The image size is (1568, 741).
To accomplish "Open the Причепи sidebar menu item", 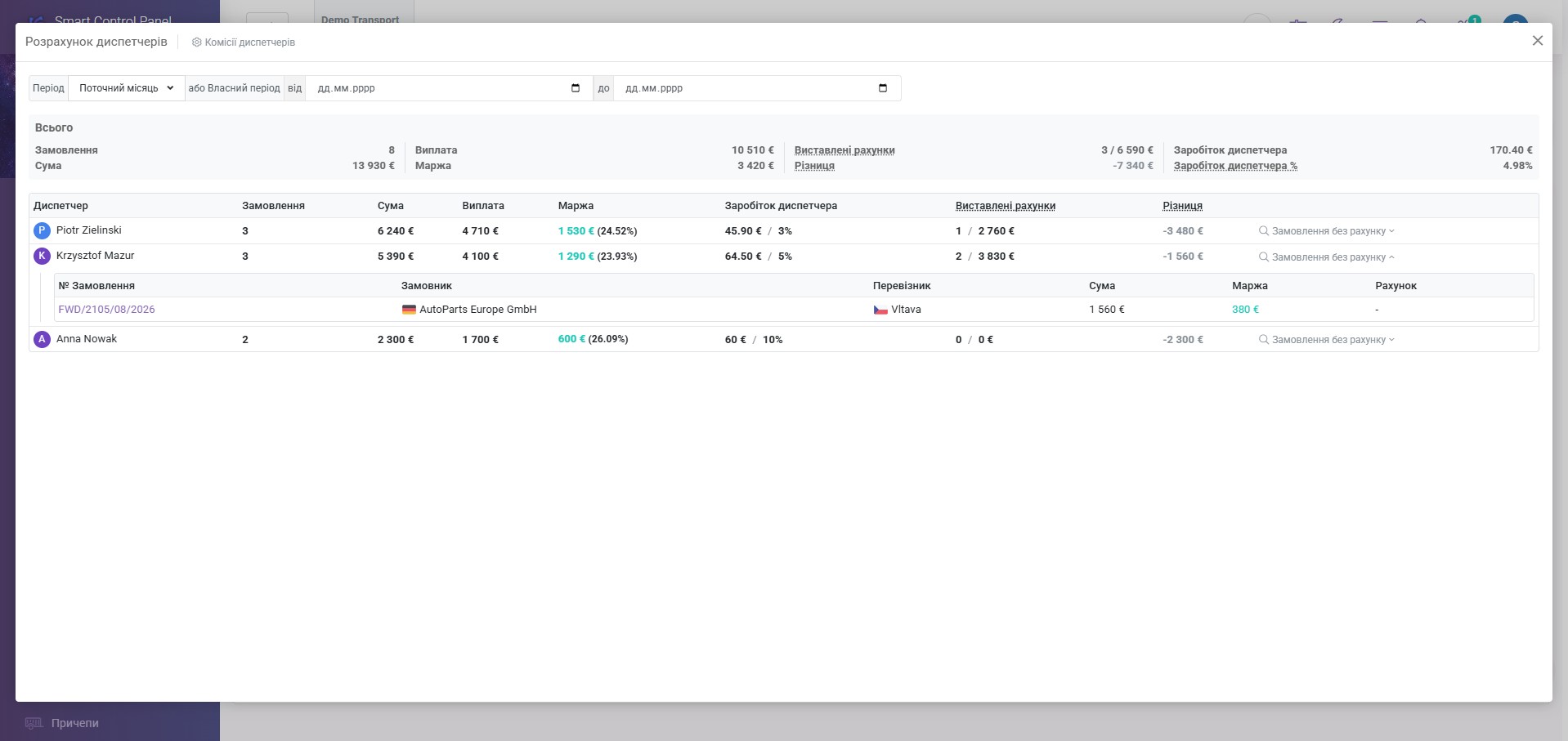I will [x=74, y=723].
